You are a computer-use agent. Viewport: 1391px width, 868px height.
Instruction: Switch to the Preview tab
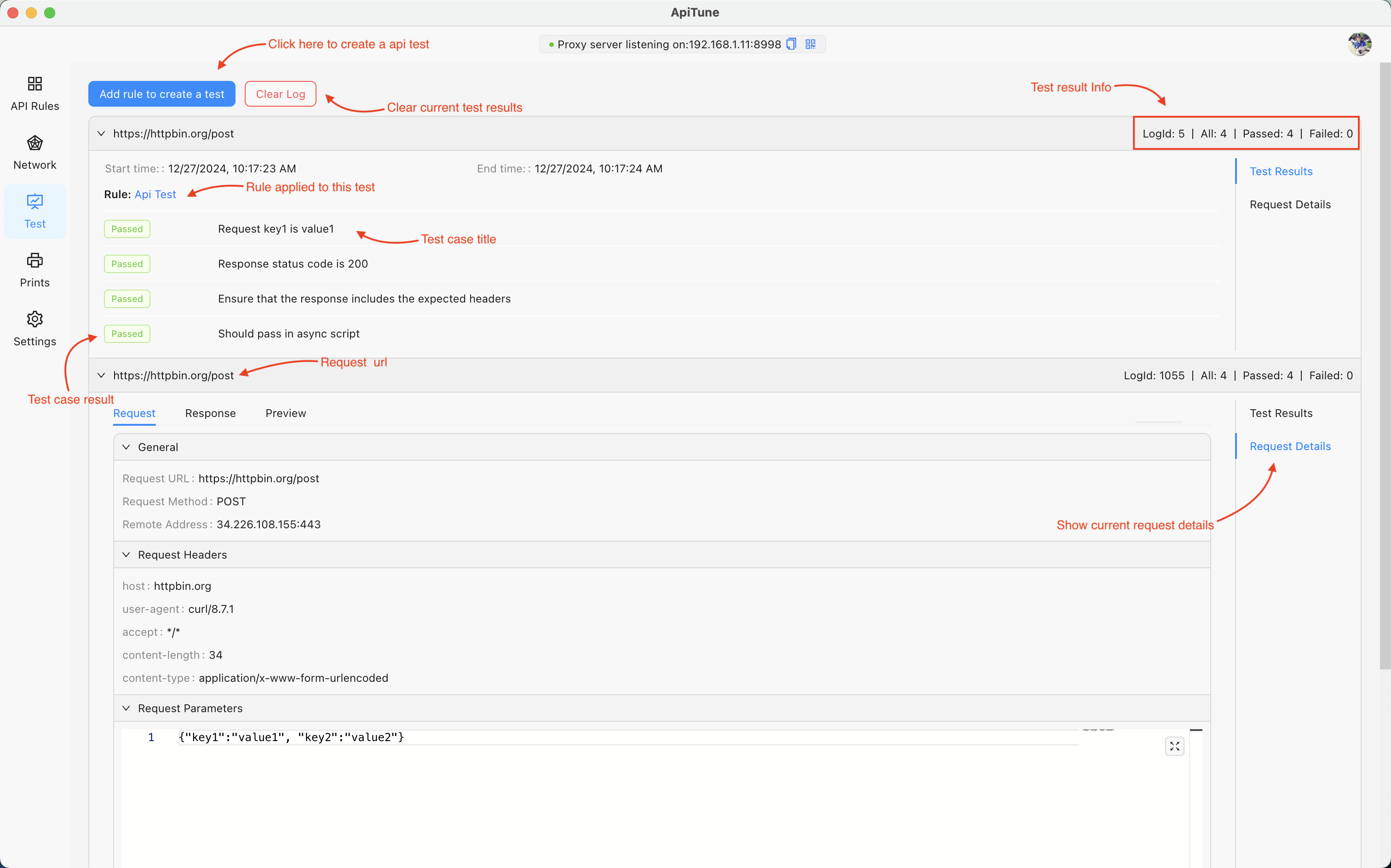286,413
